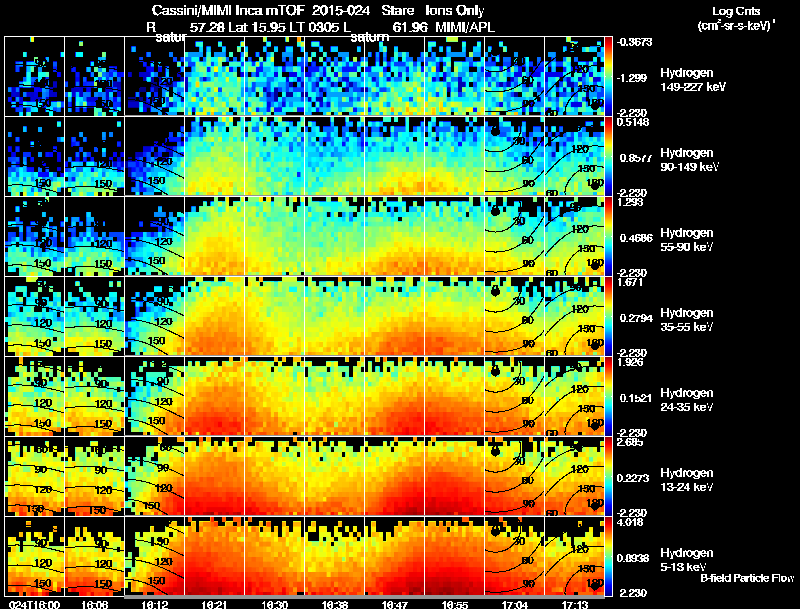
Task: Click the 16:21 time label
Action: coord(214,604)
